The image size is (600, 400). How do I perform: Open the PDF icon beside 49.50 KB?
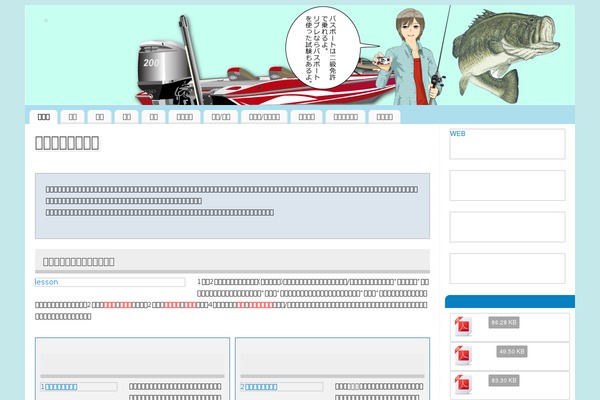click(x=463, y=356)
